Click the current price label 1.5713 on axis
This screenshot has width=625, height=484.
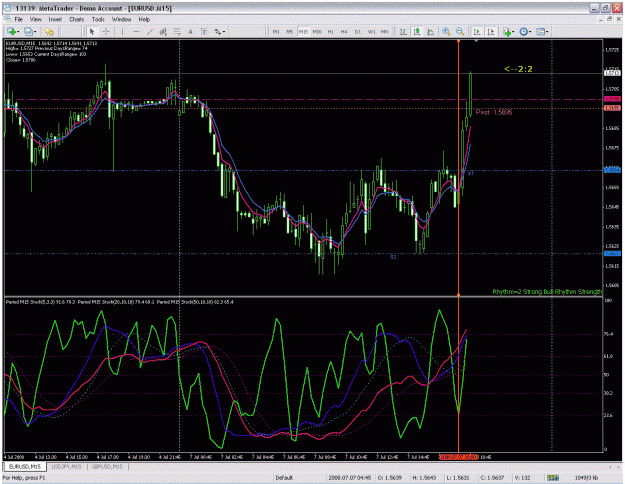[612, 73]
